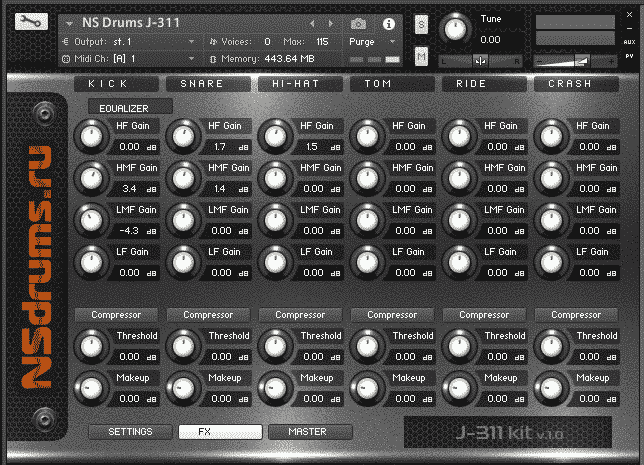This screenshot has width=644, height=465.
Task: Toggle the Mute M button
Action: coord(421,56)
